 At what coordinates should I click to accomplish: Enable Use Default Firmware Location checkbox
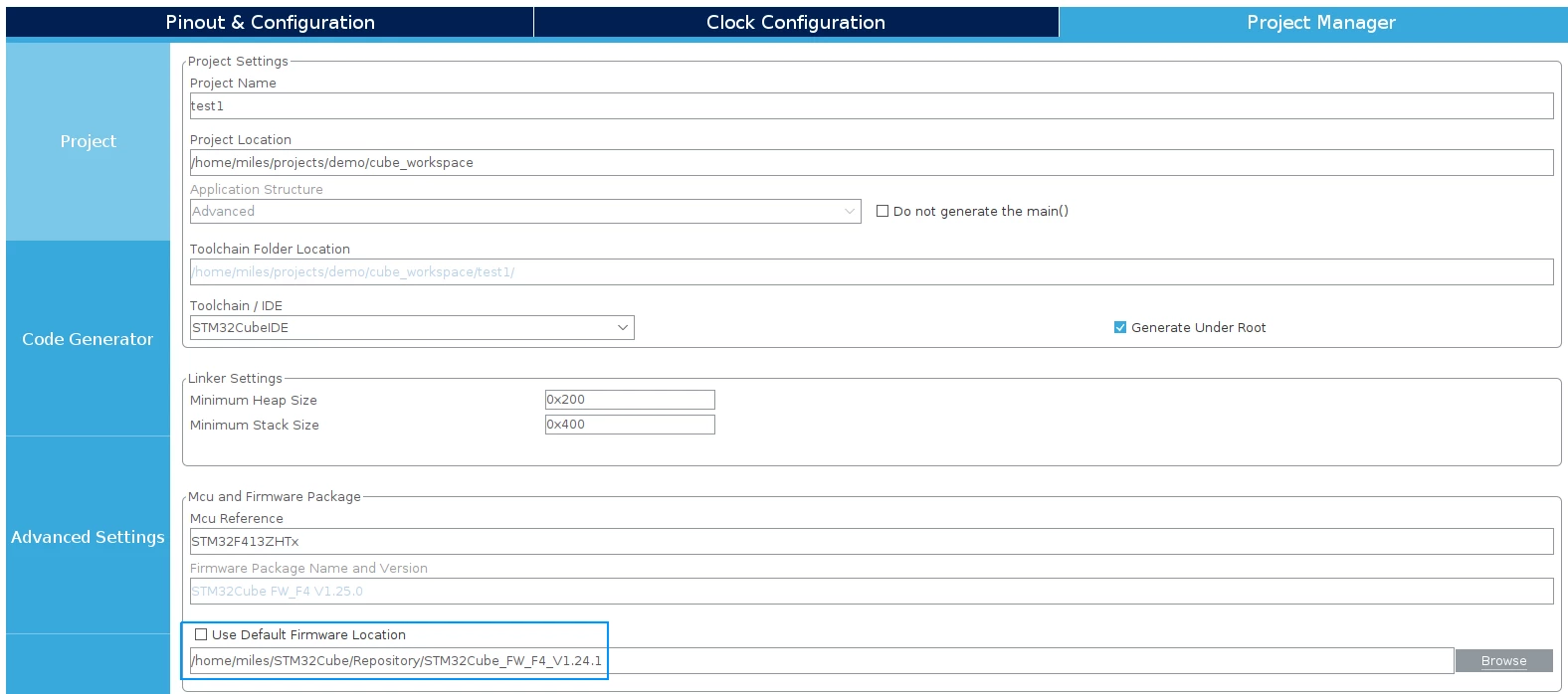(x=201, y=634)
